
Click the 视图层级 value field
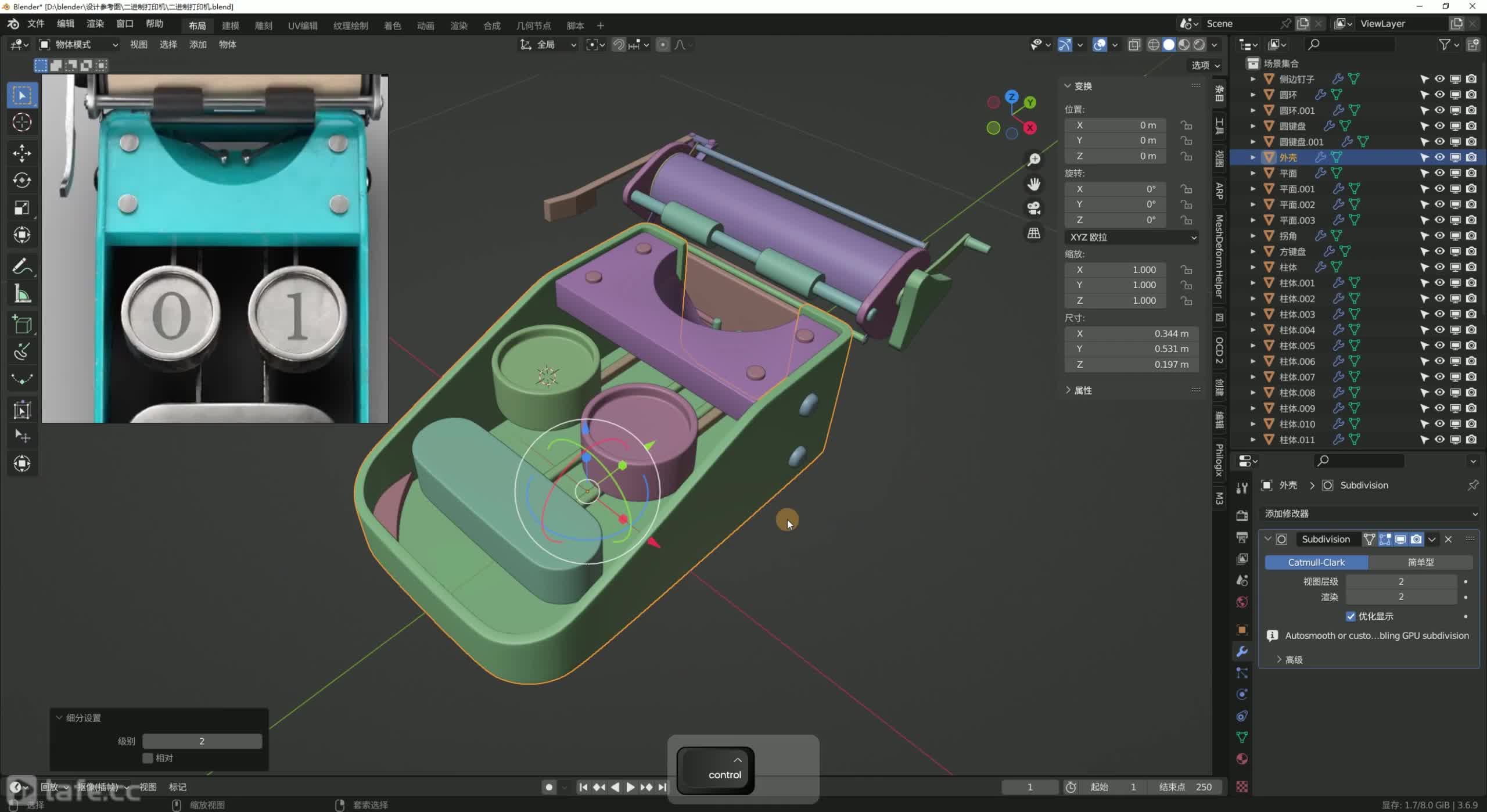pos(1400,581)
